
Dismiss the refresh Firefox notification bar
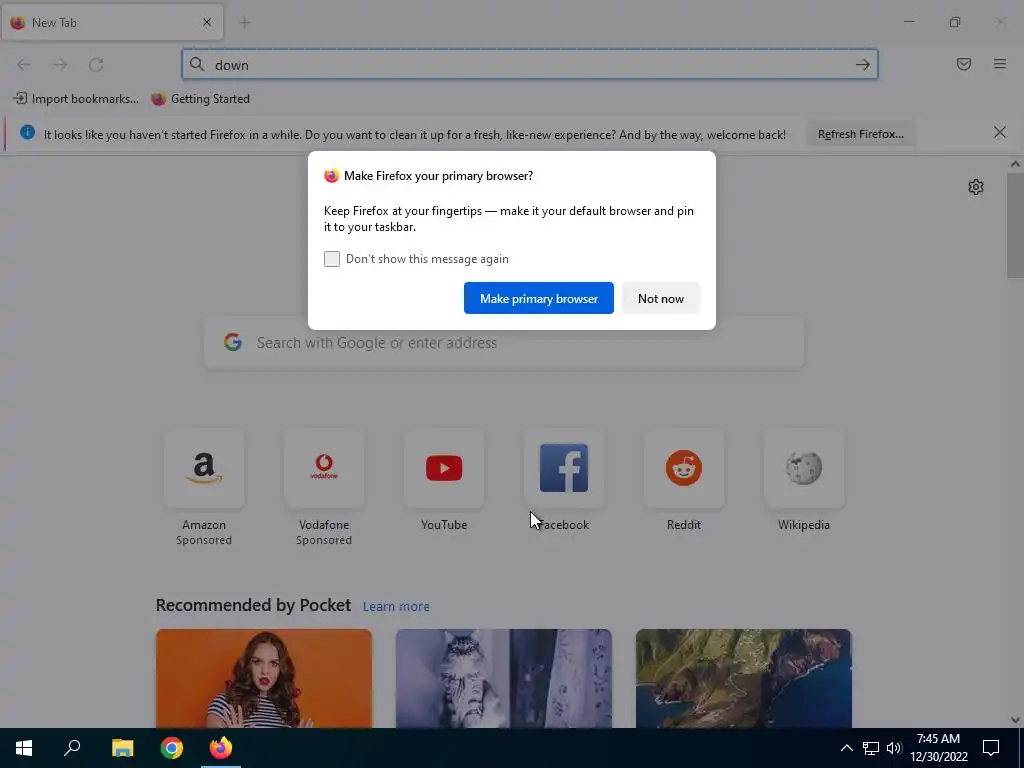point(1000,133)
